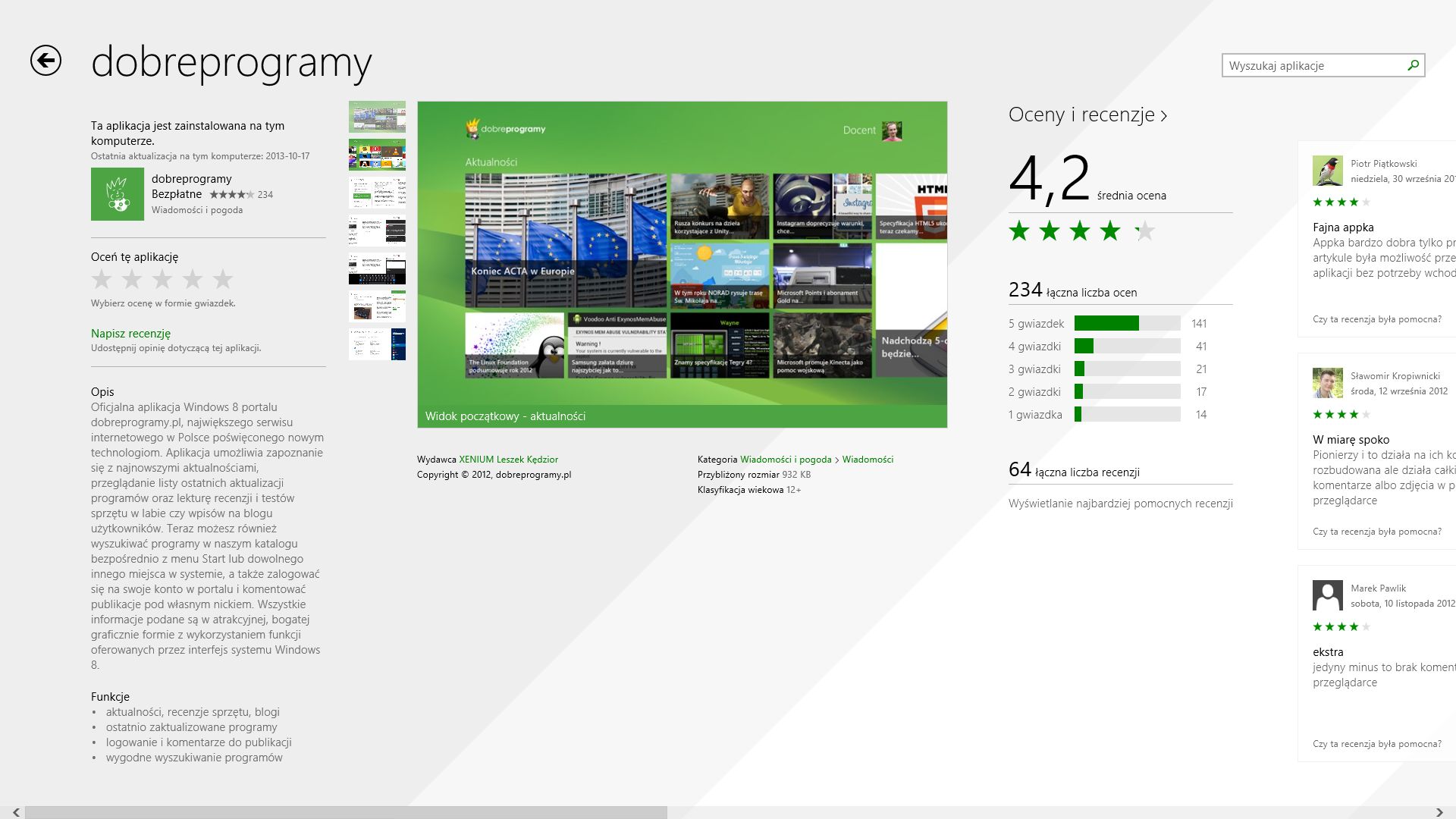Open the Napisz recenzję link
This screenshot has width=1456, height=819.
click(x=130, y=333)
